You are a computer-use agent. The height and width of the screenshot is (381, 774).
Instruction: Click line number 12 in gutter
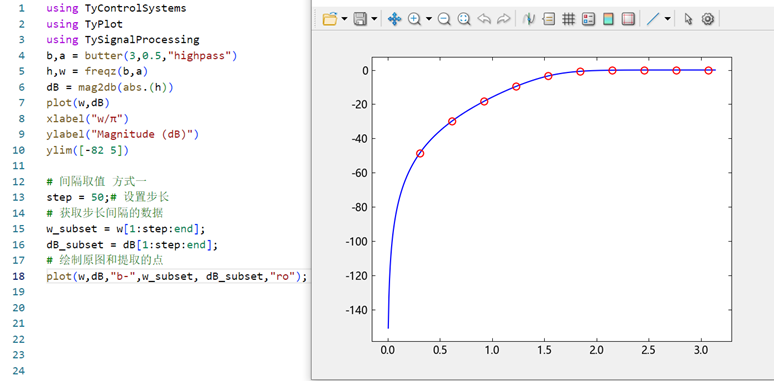coord(18,182)
